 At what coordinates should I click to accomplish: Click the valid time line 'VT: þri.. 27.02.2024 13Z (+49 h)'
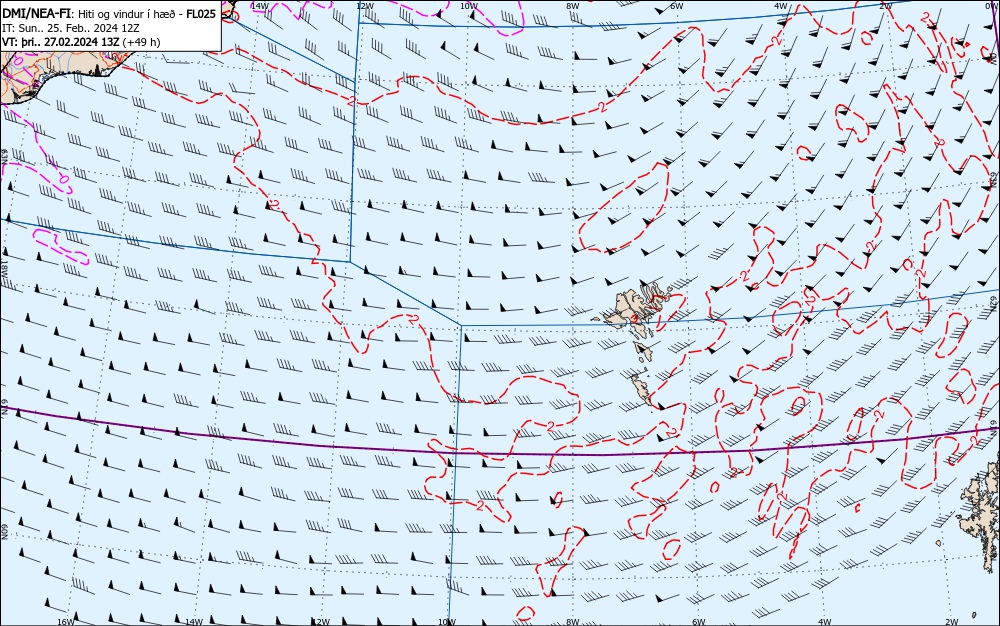coord(81,42)
